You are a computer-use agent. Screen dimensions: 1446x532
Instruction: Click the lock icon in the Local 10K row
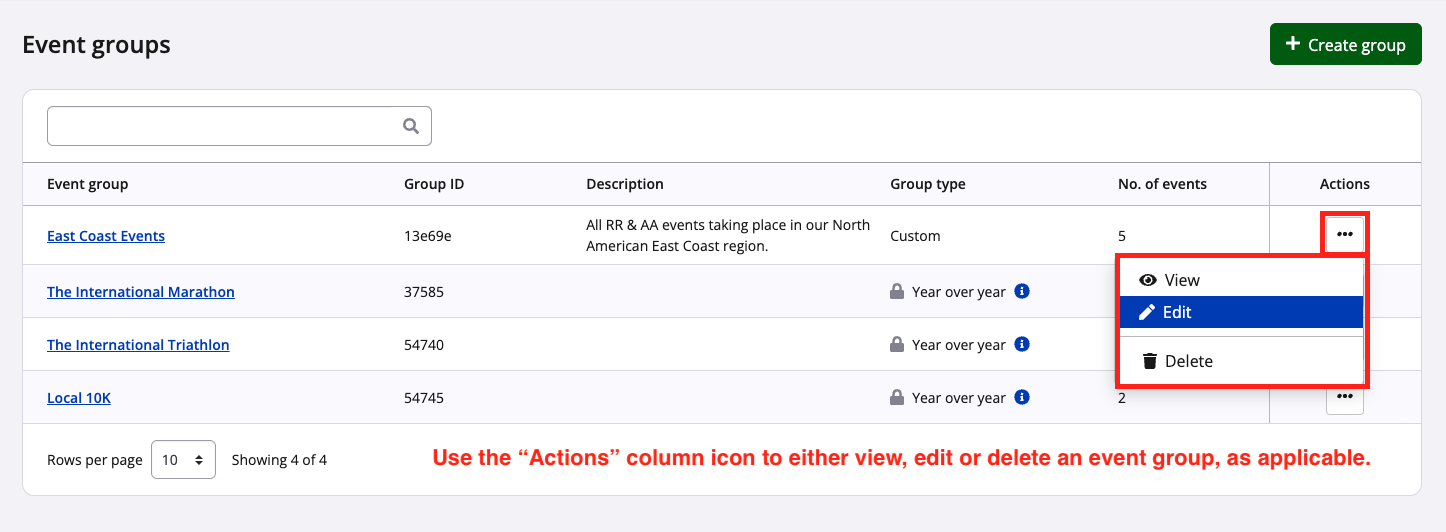coord(897,397)
